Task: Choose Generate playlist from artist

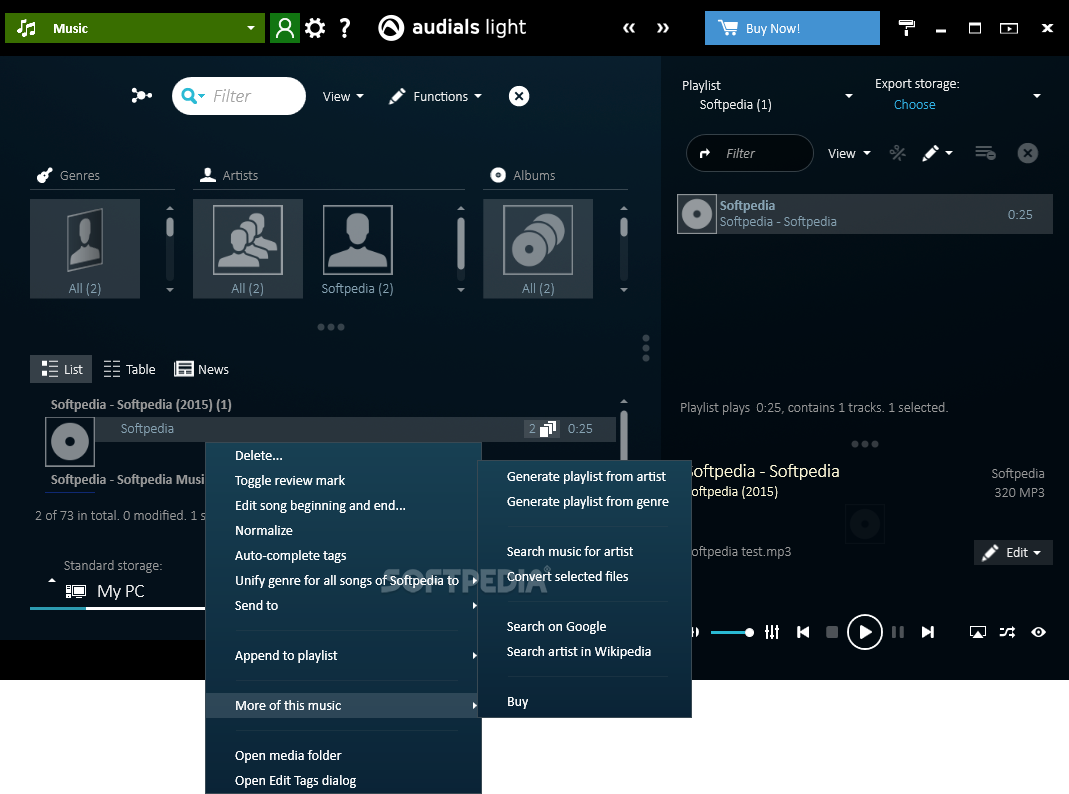Action: (x=585, y=476)
